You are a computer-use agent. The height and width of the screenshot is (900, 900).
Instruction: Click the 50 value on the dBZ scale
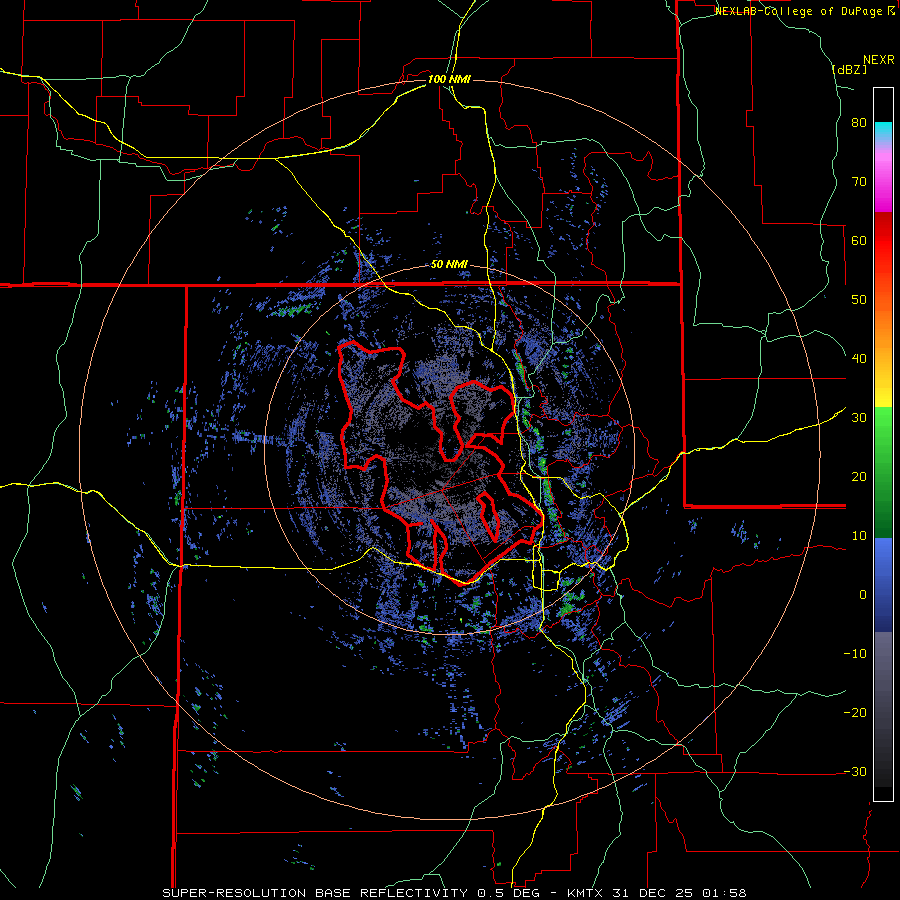click(859, 300)
